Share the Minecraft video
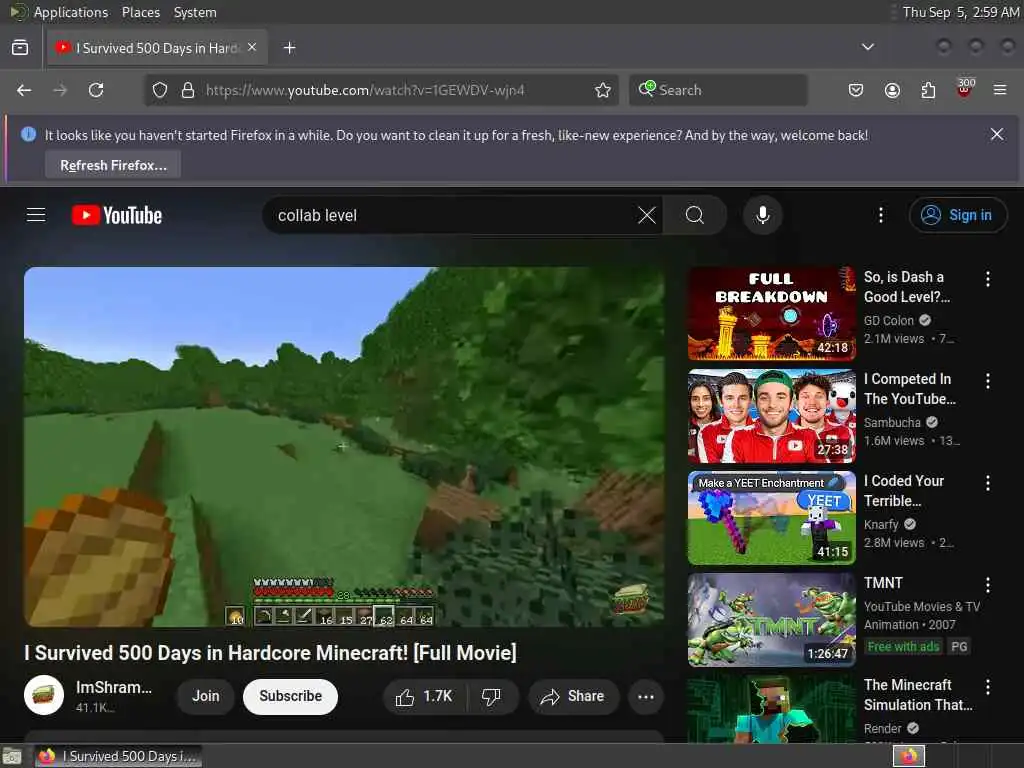Image resolution: width=1024 pixels, height=768 pixels. (573, 697)
